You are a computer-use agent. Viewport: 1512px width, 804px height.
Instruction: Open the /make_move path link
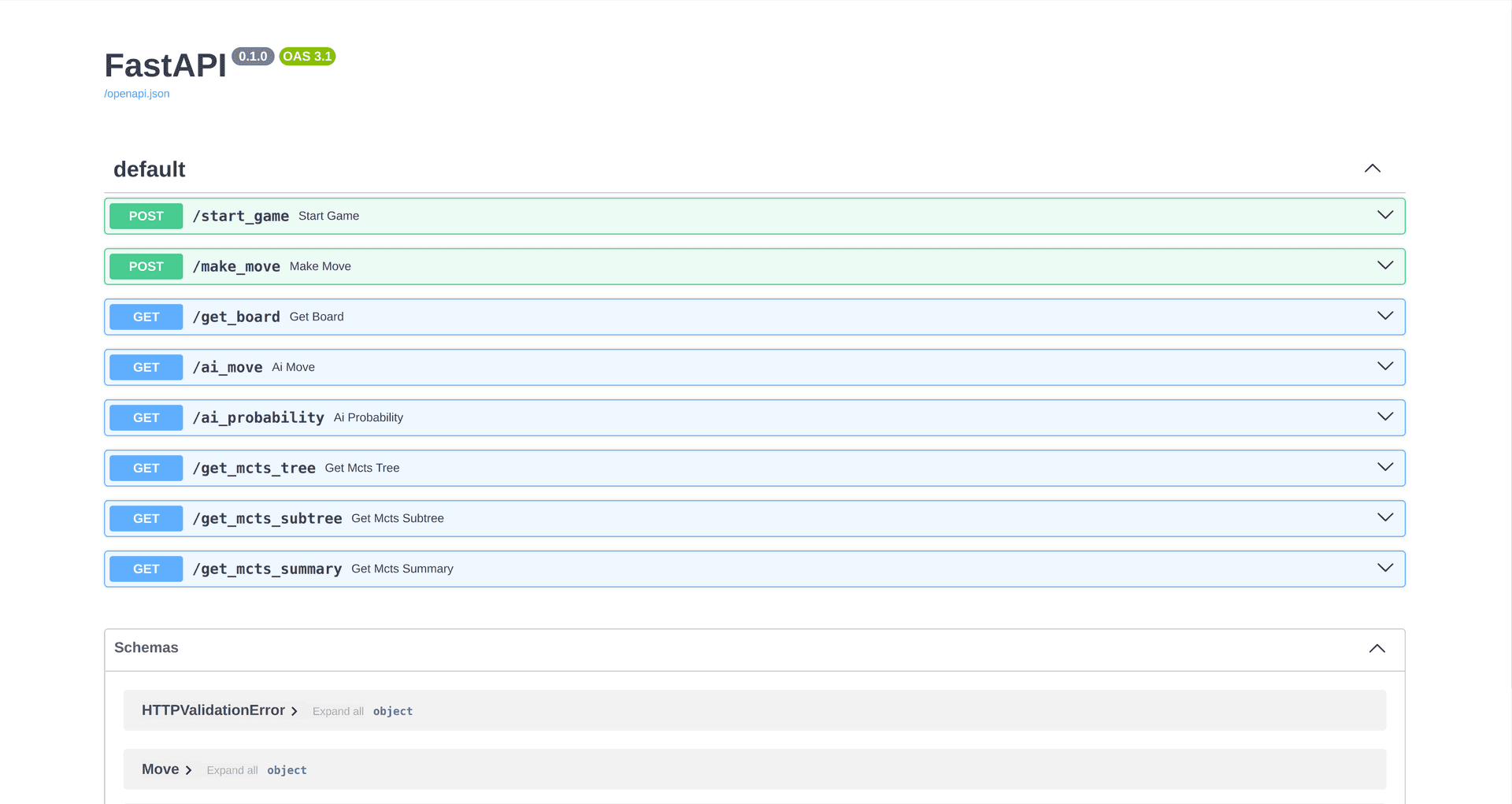[x=236, y=266]
